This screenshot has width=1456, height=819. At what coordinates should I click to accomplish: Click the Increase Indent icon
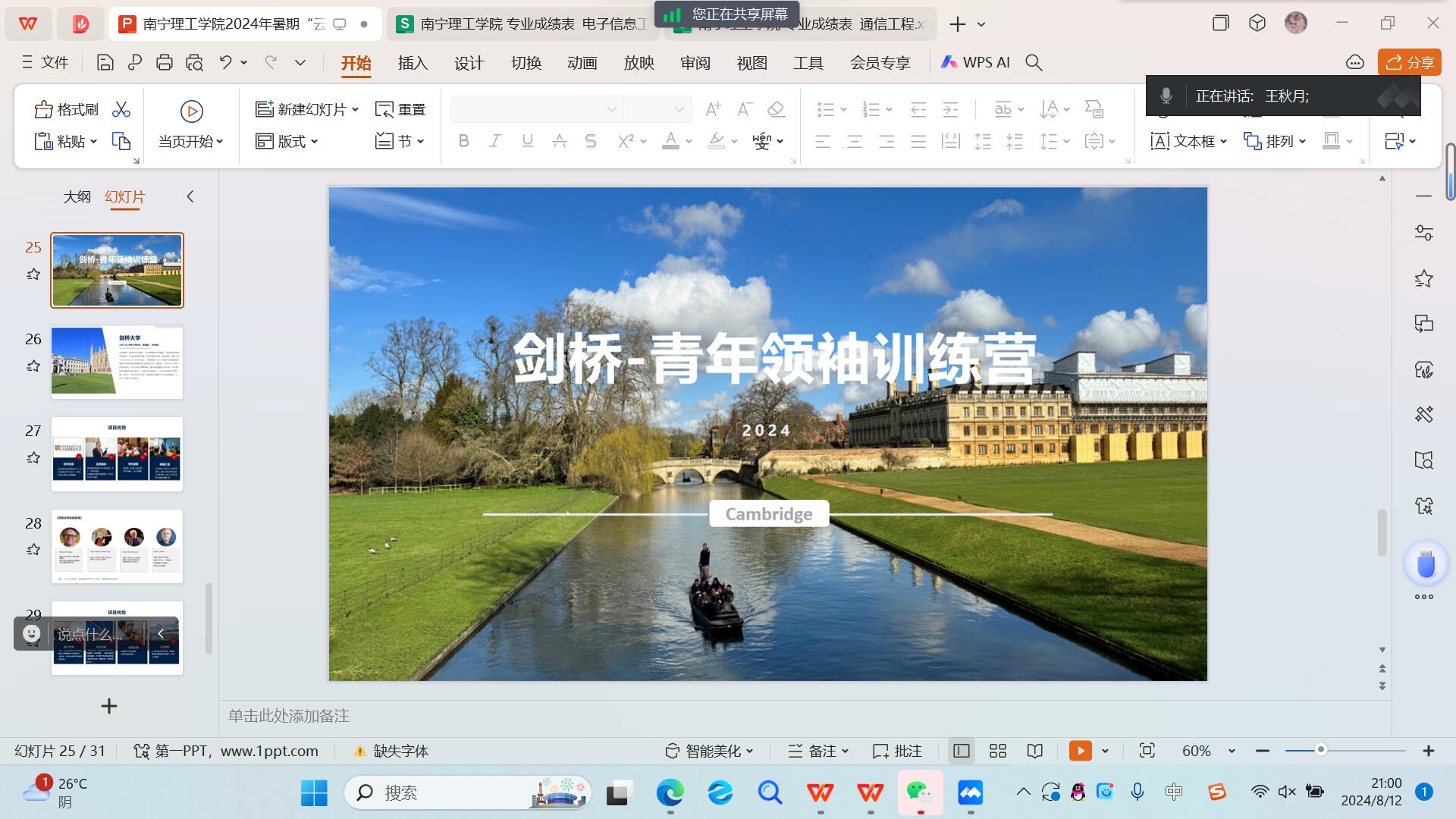coord(950,110)
